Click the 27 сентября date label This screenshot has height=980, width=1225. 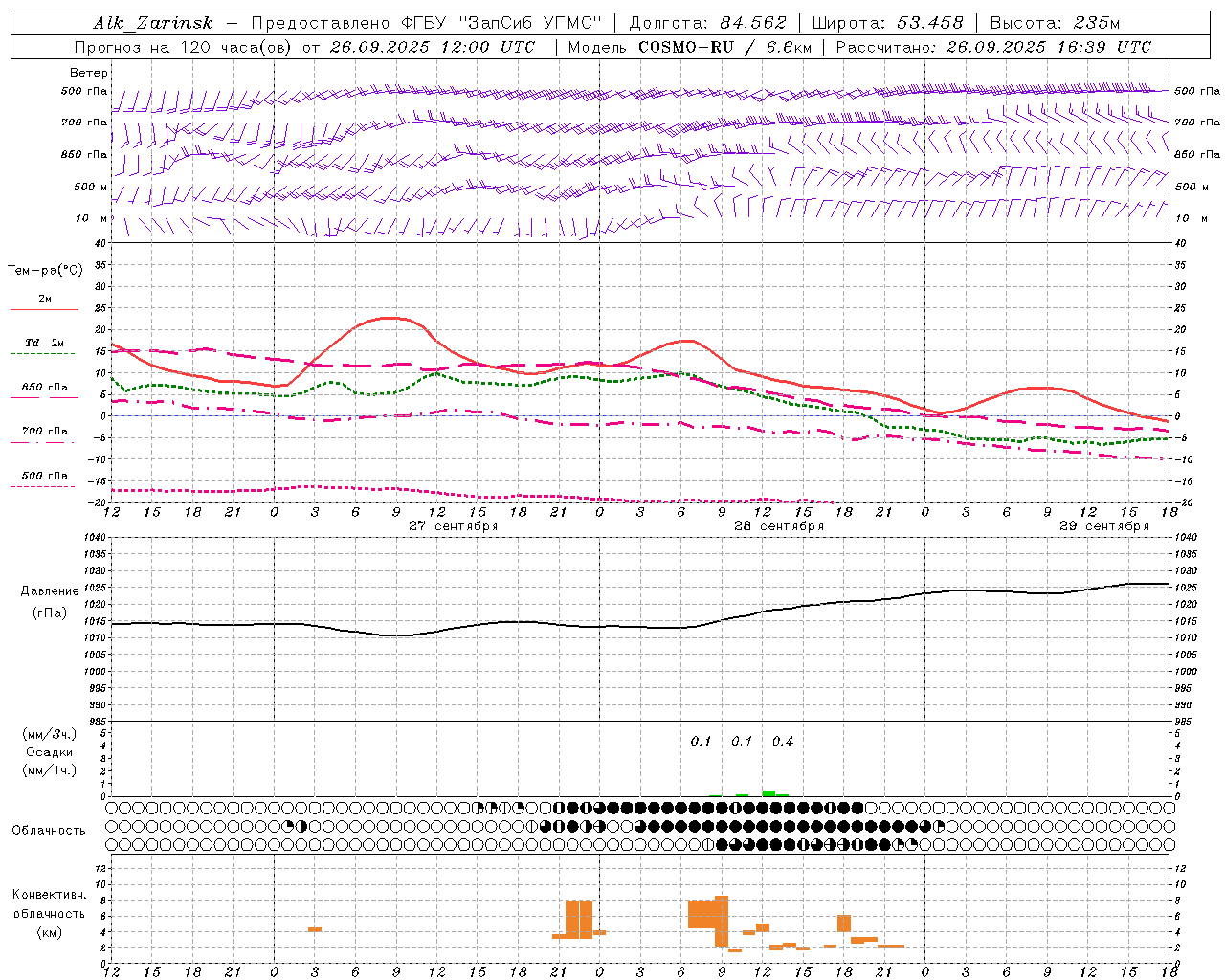[454, 526]
